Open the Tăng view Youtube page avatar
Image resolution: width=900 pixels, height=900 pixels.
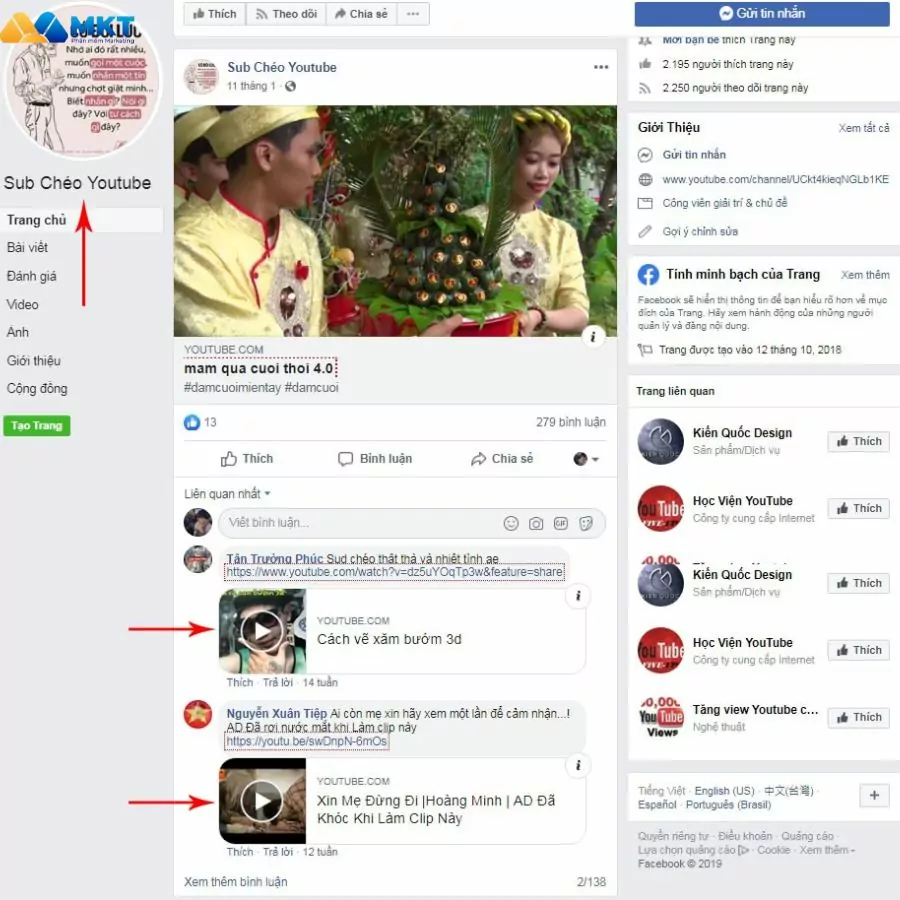click(x=661, y=717)
